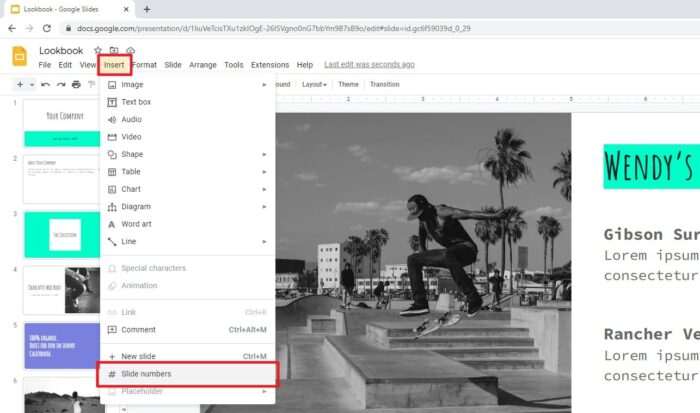Click the Transition toolbar button
The width and height of the screenshot is (700, 413).
385,84
